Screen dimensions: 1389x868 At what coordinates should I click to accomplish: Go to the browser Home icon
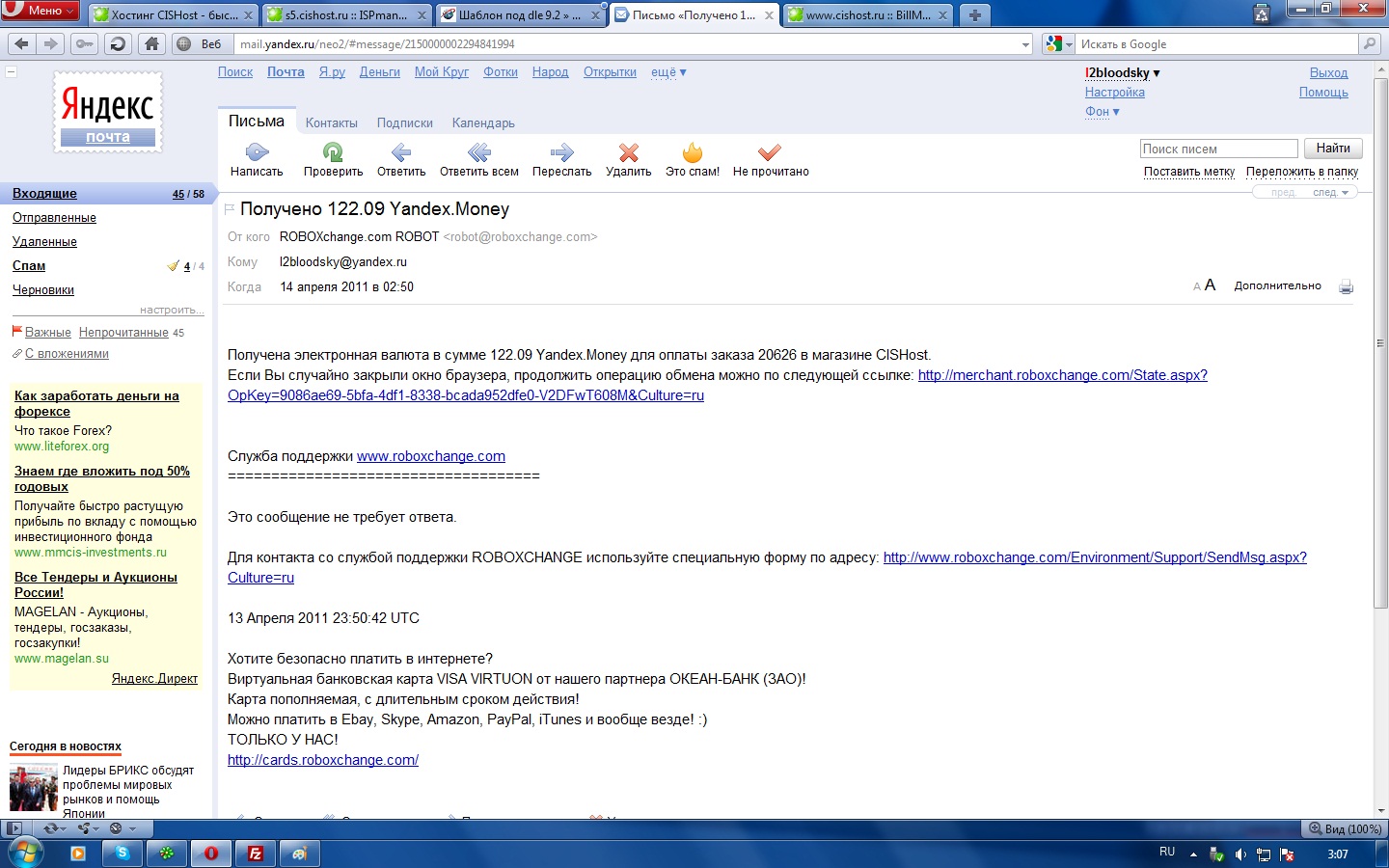pos(151,43)
